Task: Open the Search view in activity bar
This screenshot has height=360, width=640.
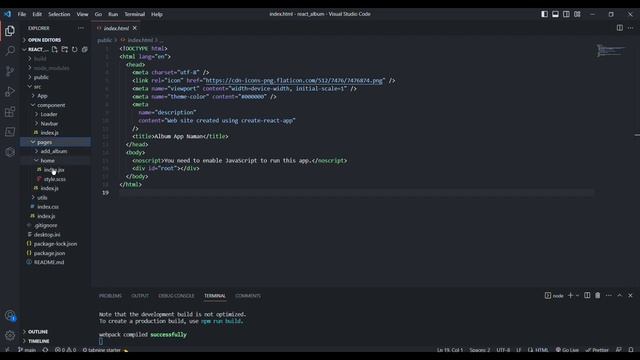Action: (10, 51)
